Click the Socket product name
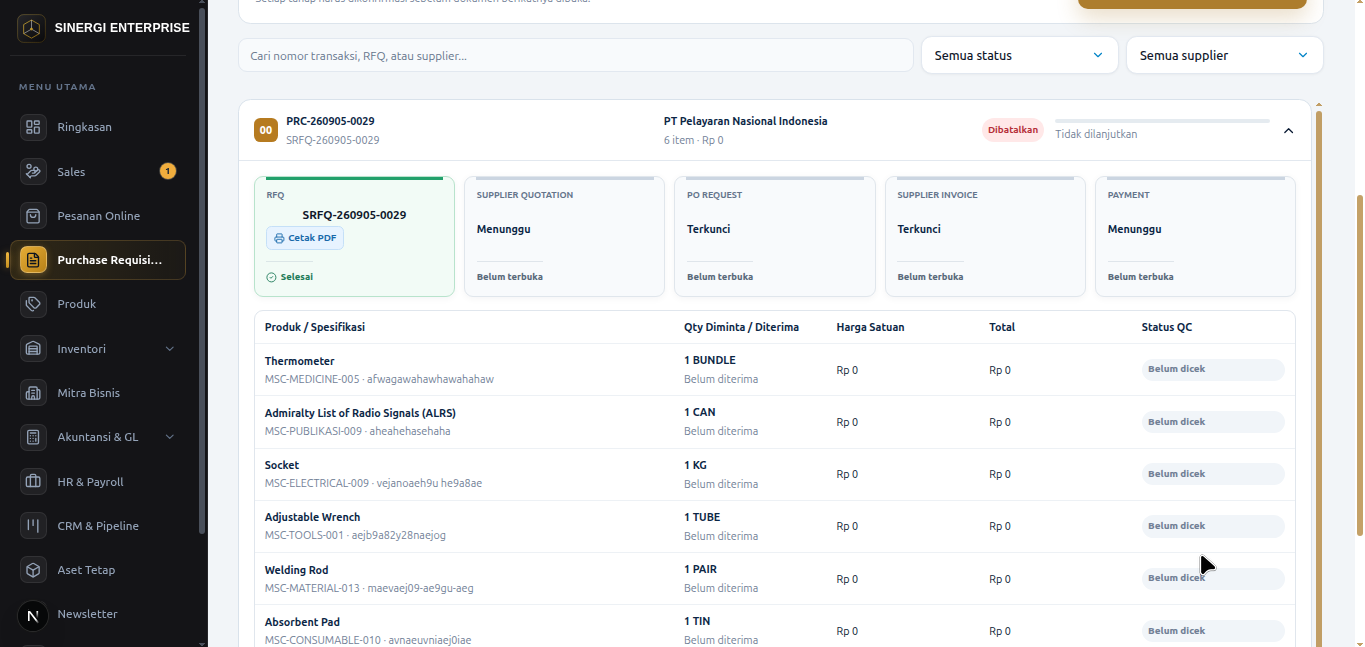This screenshot has height=647, width=1365. pos(282,465)
